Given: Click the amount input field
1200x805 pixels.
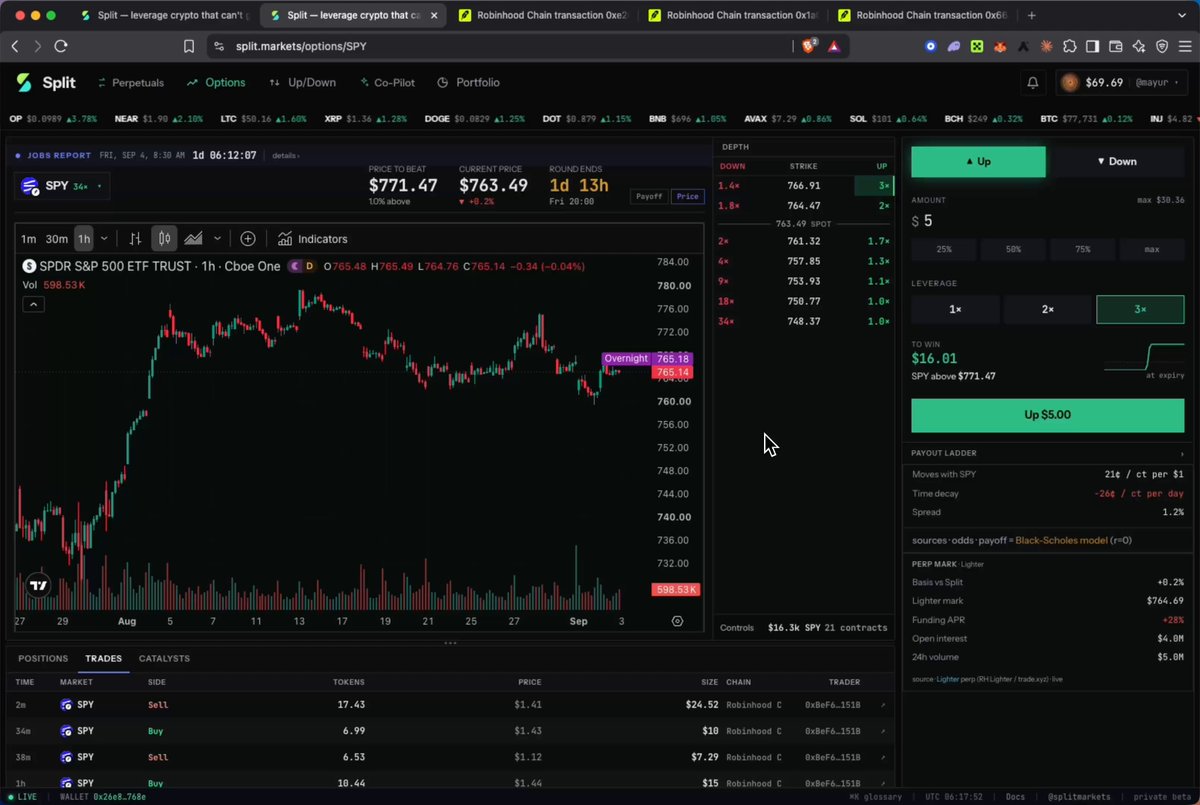Looking at the screenshot, I should coord(1047,221).
